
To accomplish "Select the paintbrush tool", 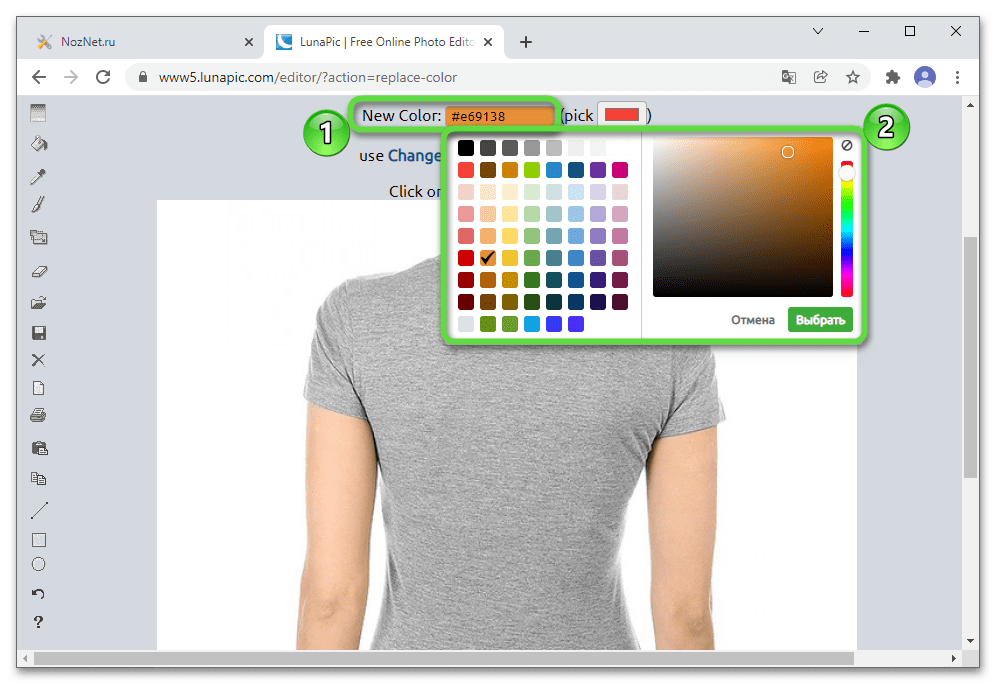I will (x=38, y=205).
